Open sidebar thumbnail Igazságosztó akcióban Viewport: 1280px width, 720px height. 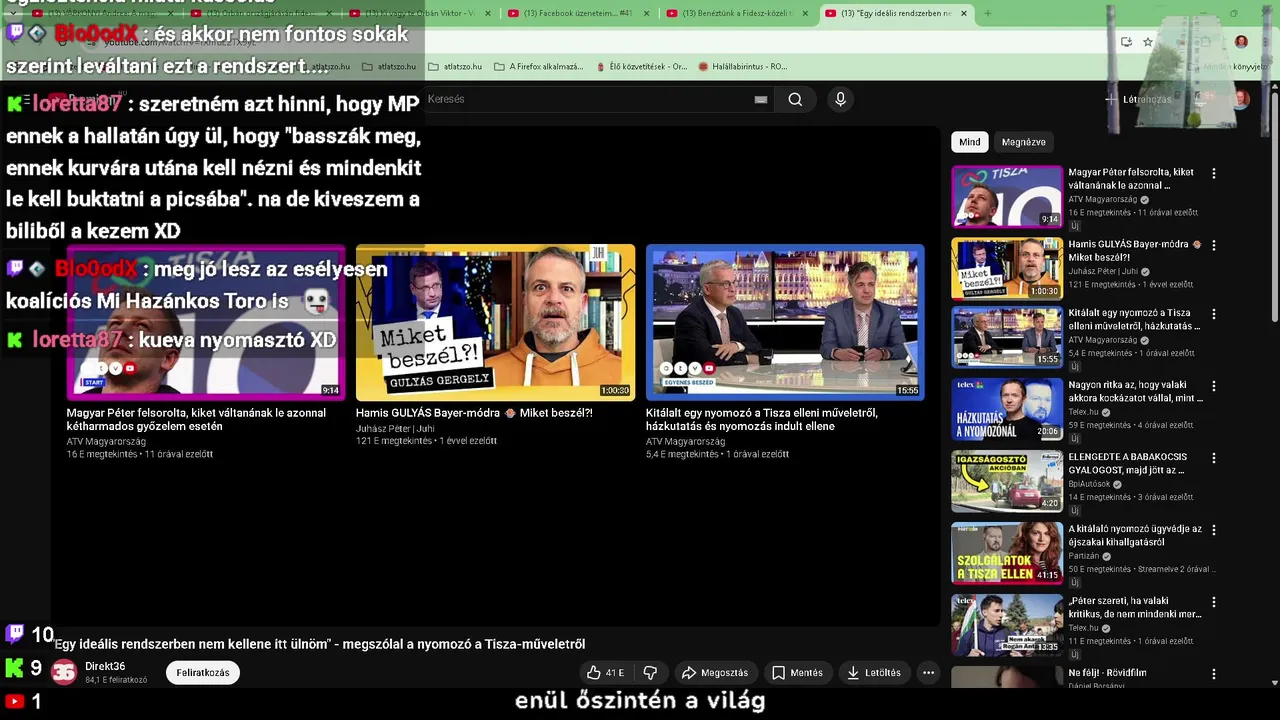point(1007,481)
